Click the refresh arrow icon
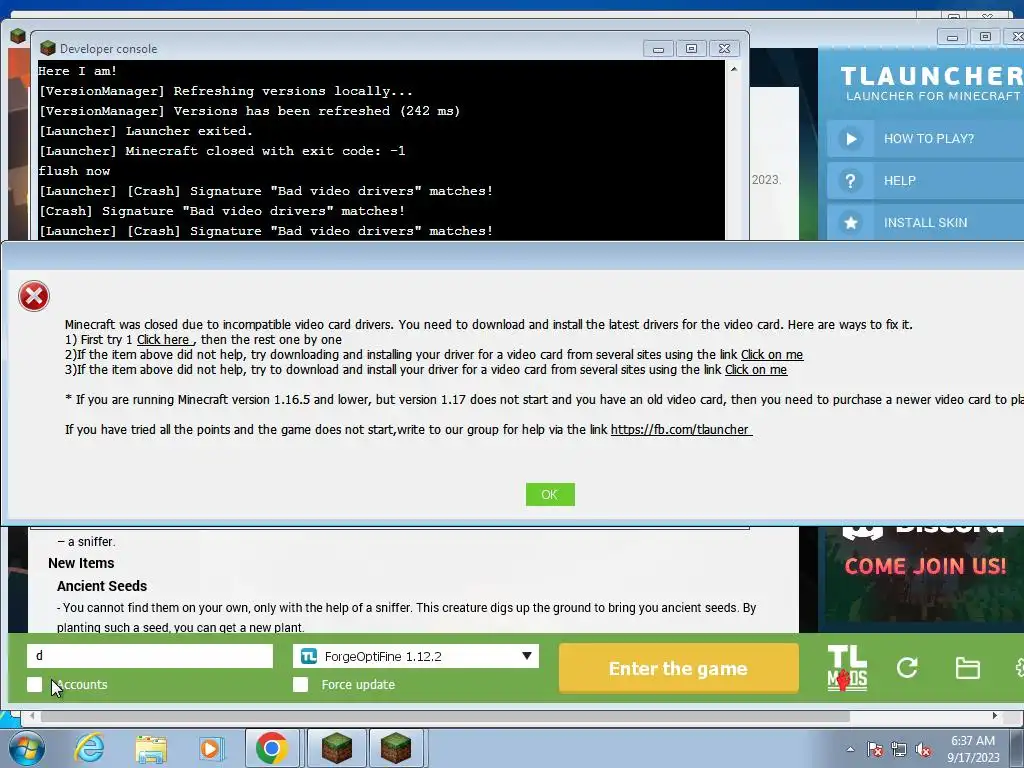The width and height of the screenshot is (1024, 768). (907, 667)
